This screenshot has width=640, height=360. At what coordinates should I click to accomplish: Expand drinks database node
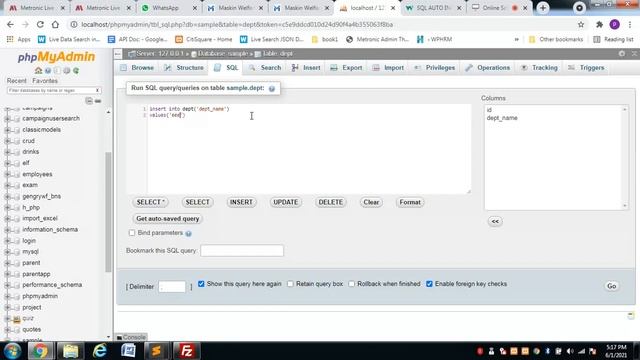point(7,152)
